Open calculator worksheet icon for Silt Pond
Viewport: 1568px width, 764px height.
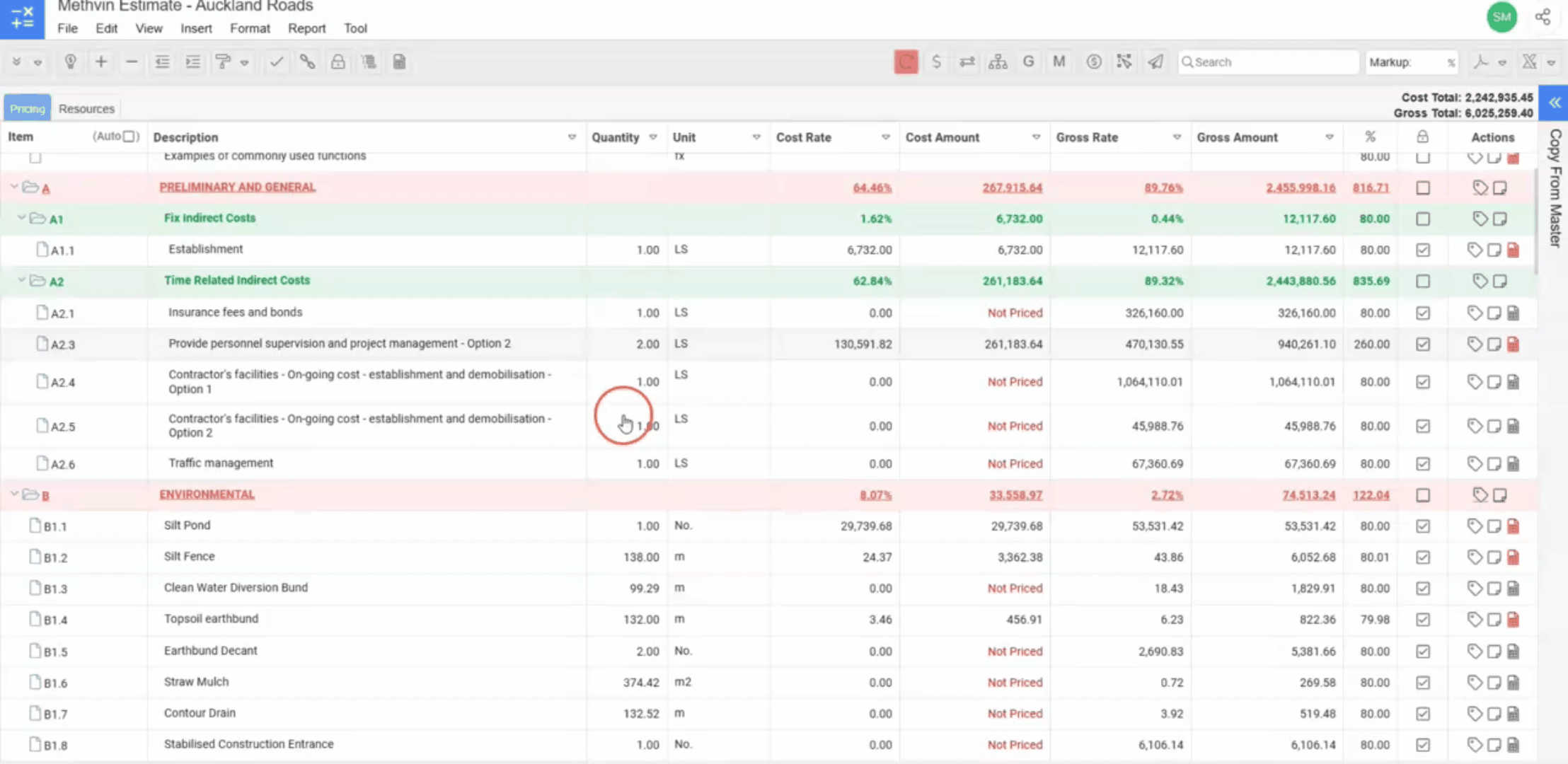(1513, 526)
